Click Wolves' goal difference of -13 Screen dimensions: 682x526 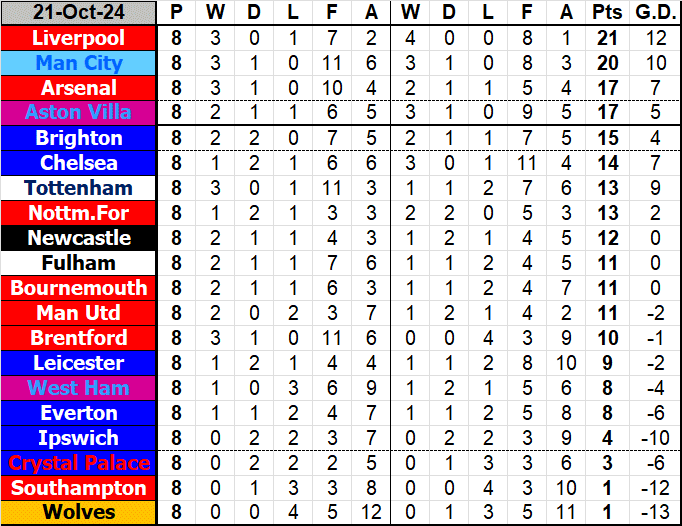click(654, 513)
